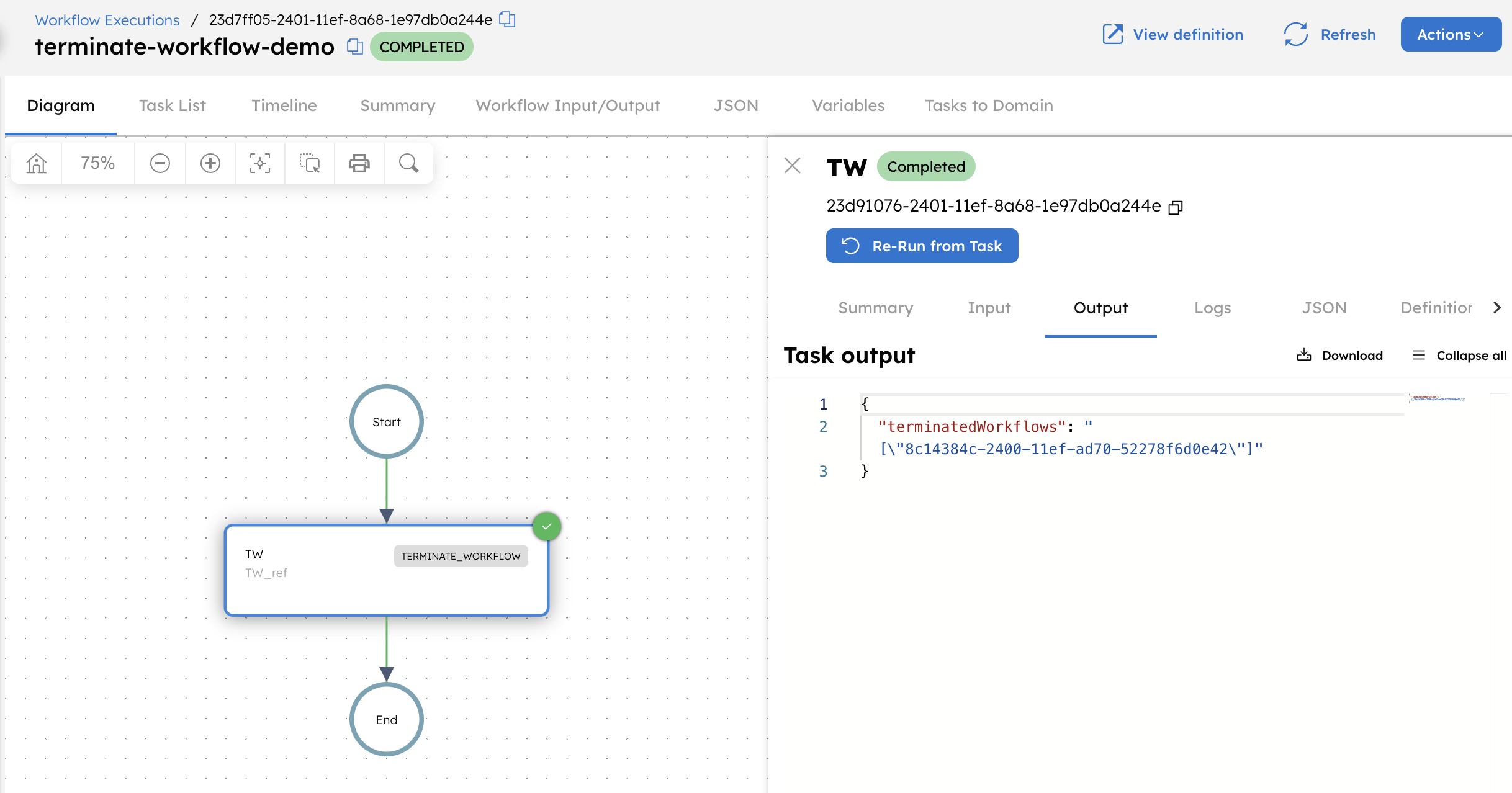The width and height of the screenshot is (1512, 793).
Task: Open the task JSON tab
Action: (1325, 308)
